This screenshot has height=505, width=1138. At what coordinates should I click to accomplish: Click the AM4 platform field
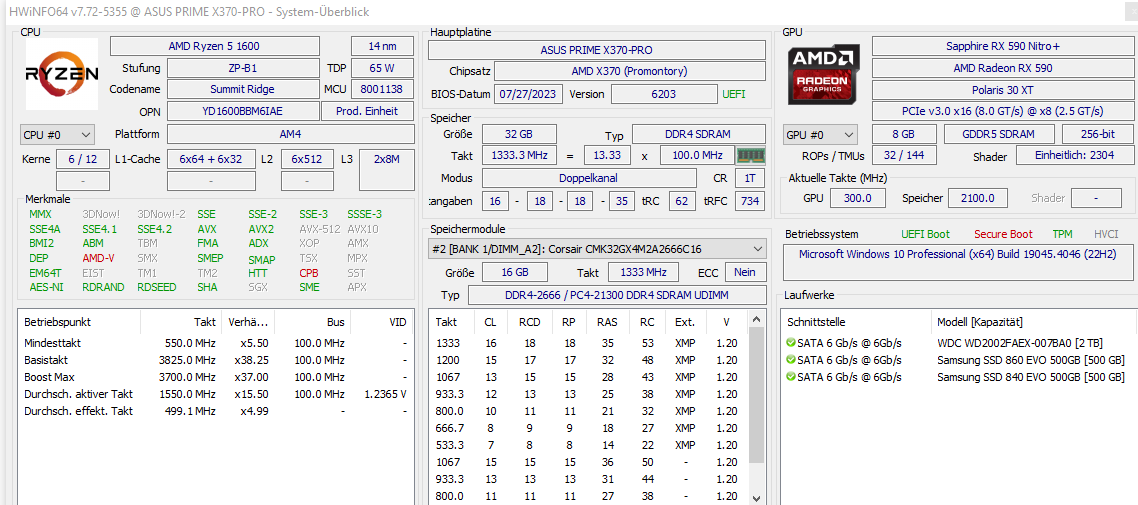(x=290, y=135)
